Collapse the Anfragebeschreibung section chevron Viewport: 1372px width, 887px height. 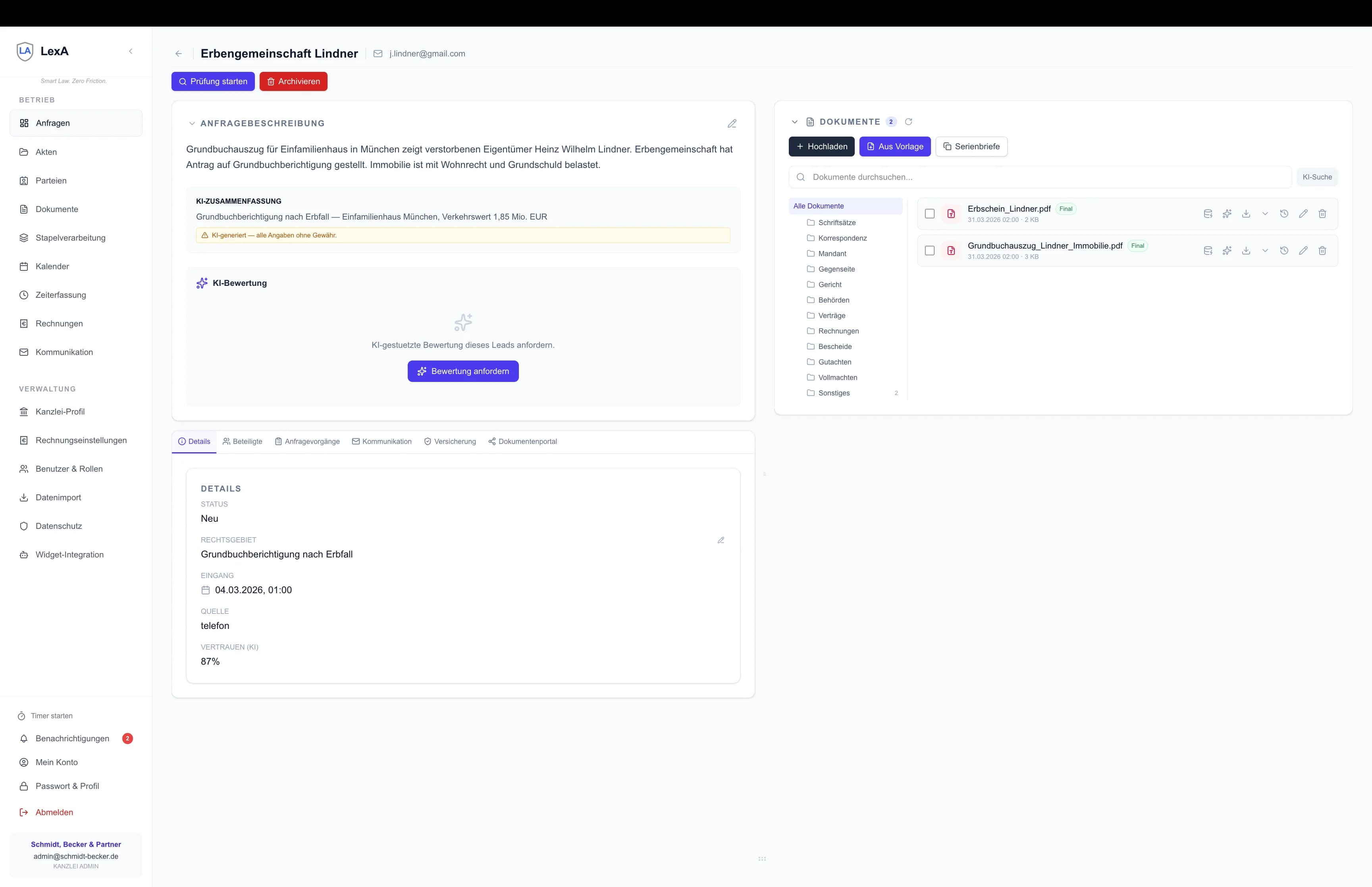pos(192,123)
